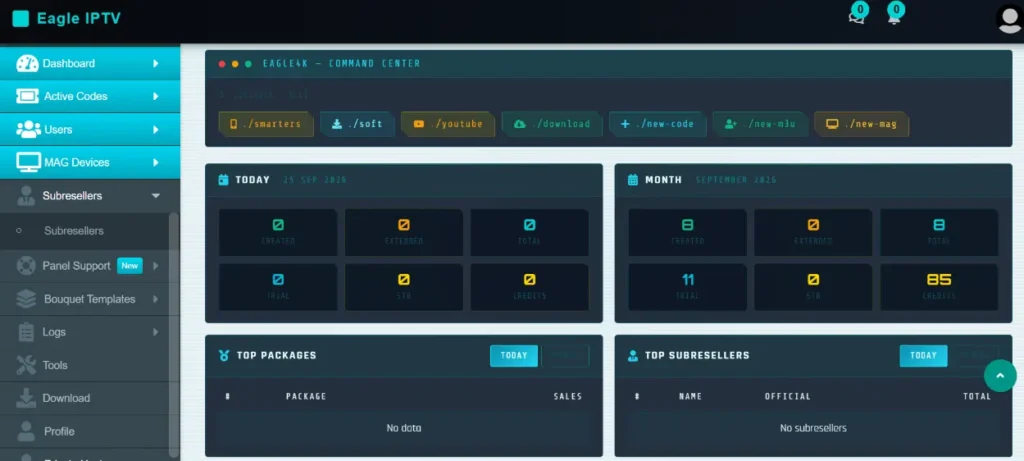Select the dim tab beside TODAY in Top Packages
Screen dimensions: 1024x461
click(x=566, y=356)
